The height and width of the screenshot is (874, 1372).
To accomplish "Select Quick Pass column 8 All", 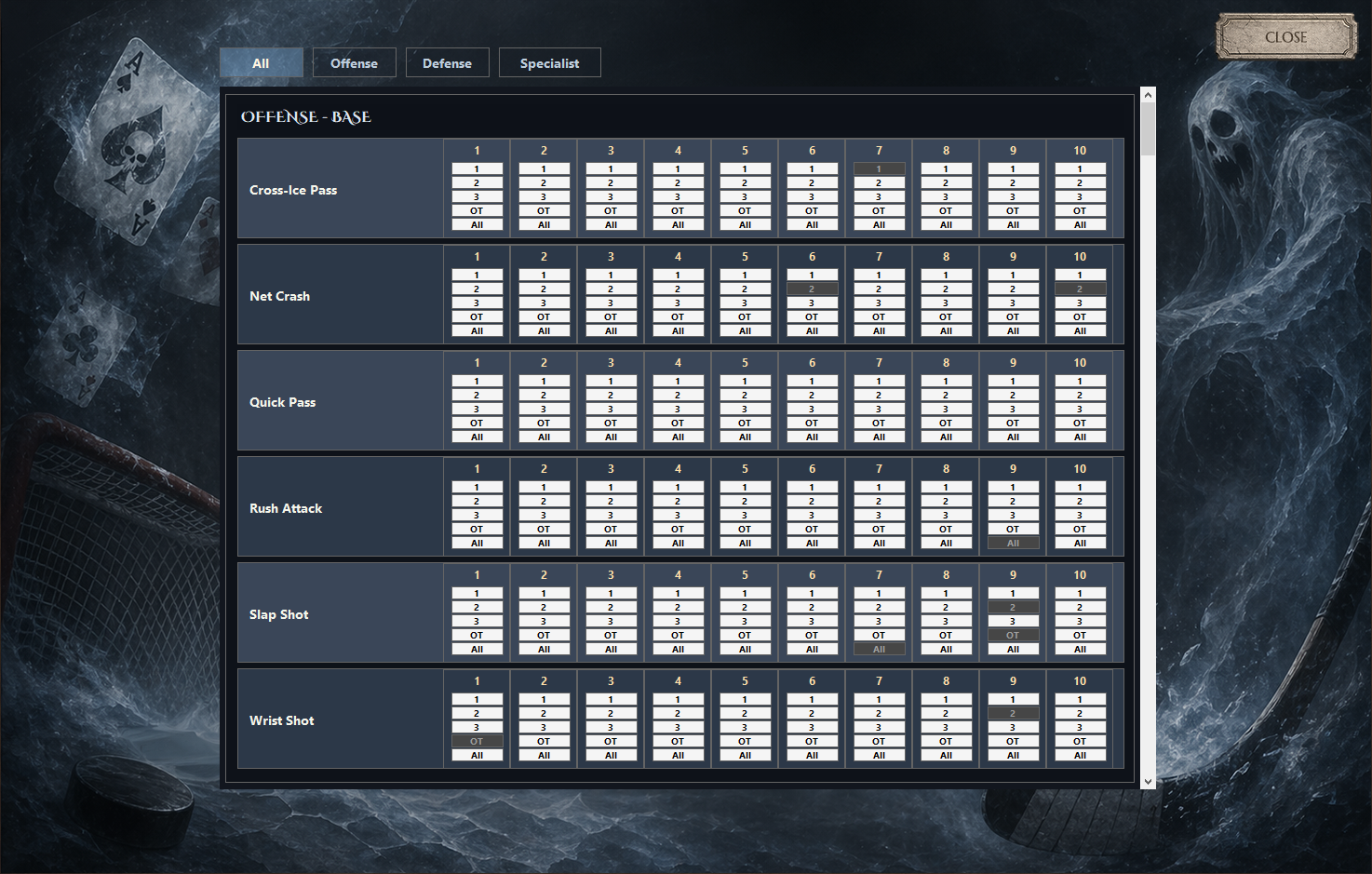I will click(946, 437).
